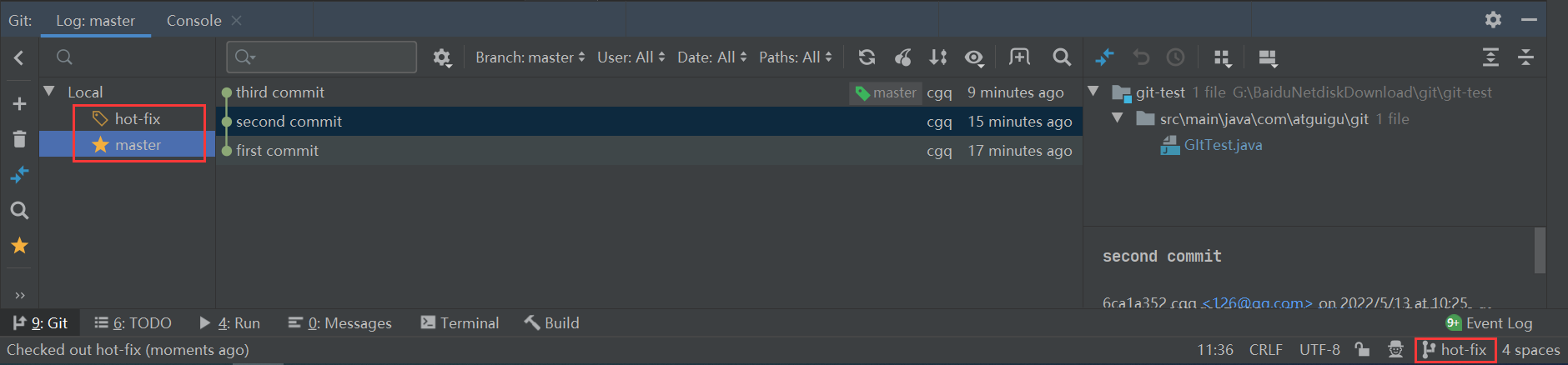
Task: Collapse the Local branches tree node
Action: click(49, 92)
